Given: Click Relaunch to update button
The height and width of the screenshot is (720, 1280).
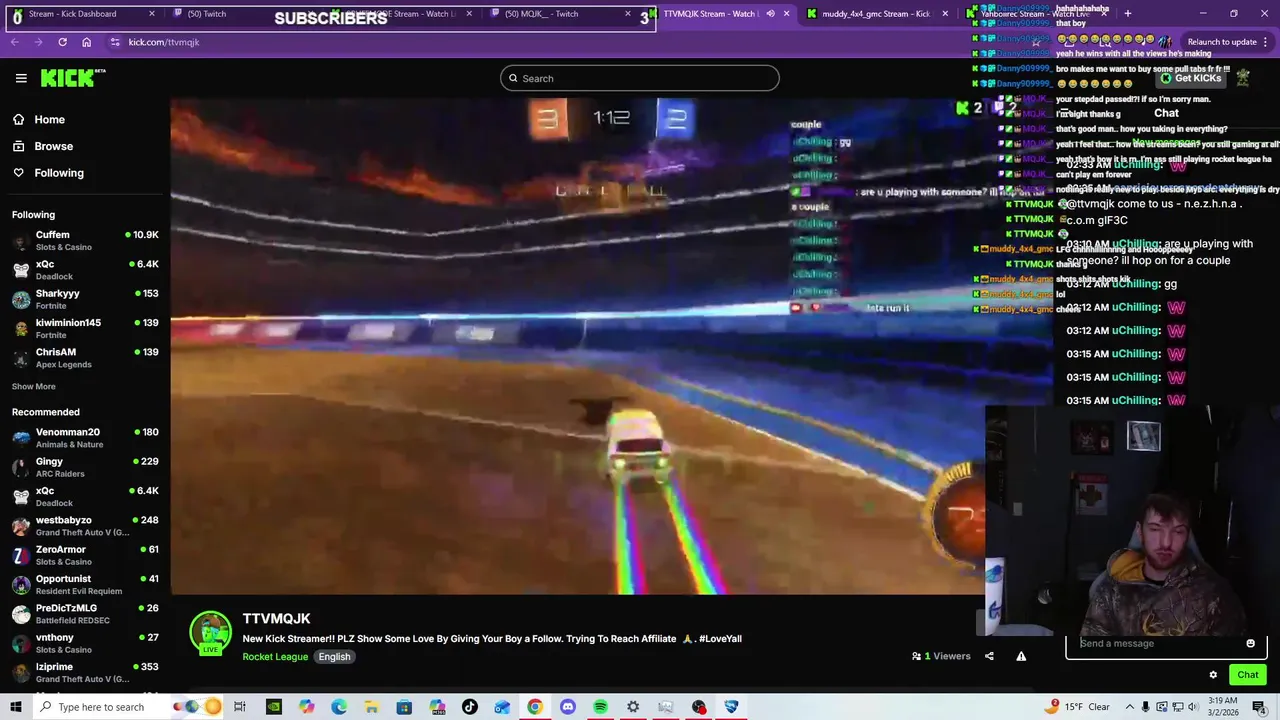Looking at the screenshot, I should [x=1222, y=42].
